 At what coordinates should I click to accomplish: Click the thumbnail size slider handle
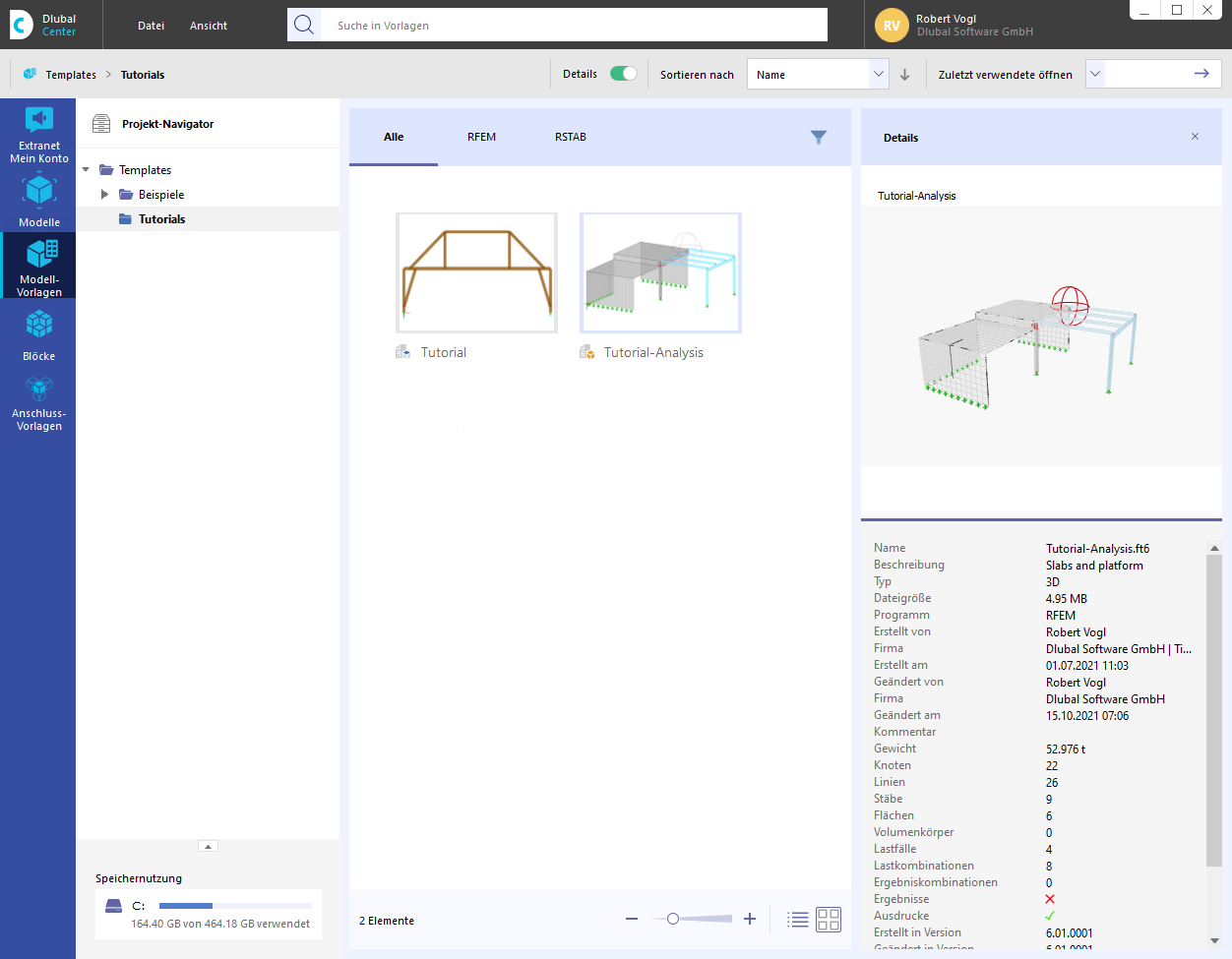click(673, 919)
